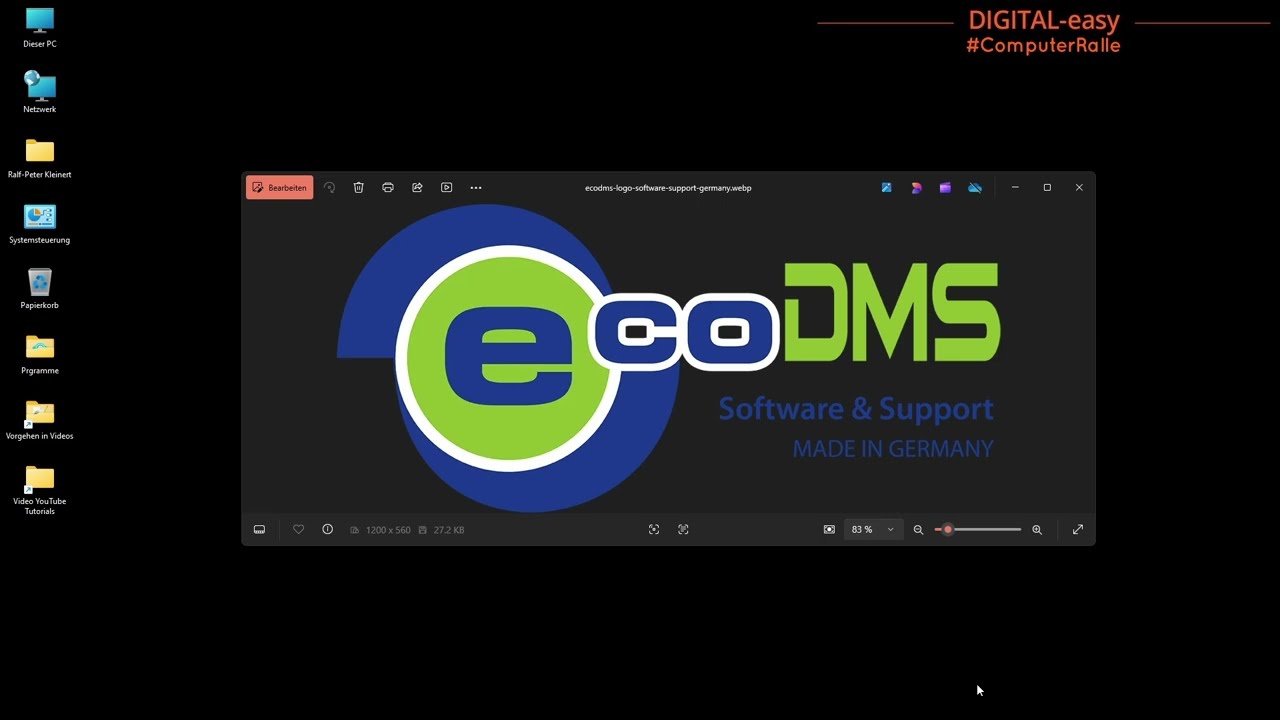Image resolution: width=1280 pixels, height=720 pixels.
Task: Zoom in with the plus magnifier
Action: 1037,530
